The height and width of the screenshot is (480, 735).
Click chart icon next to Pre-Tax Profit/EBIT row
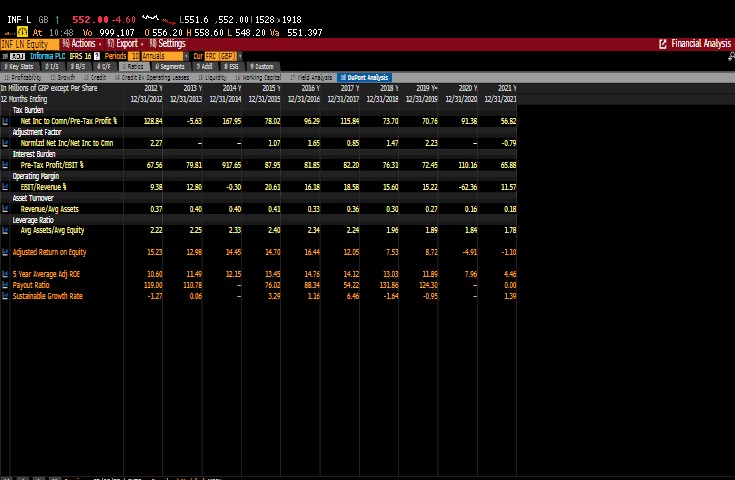[x=5, y=165]
